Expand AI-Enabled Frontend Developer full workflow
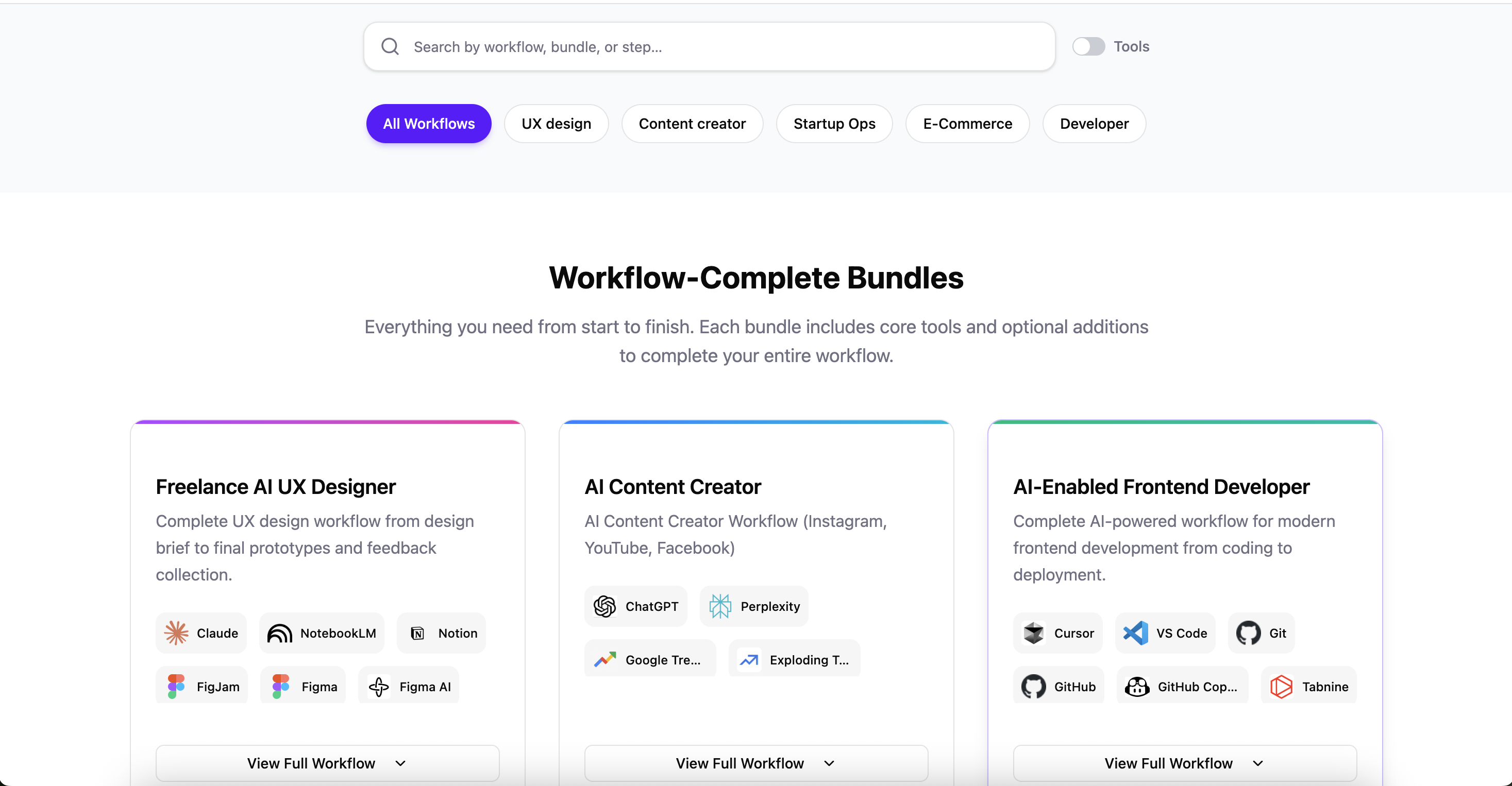Screen dimensions: 1512x786 point(1184,762)
